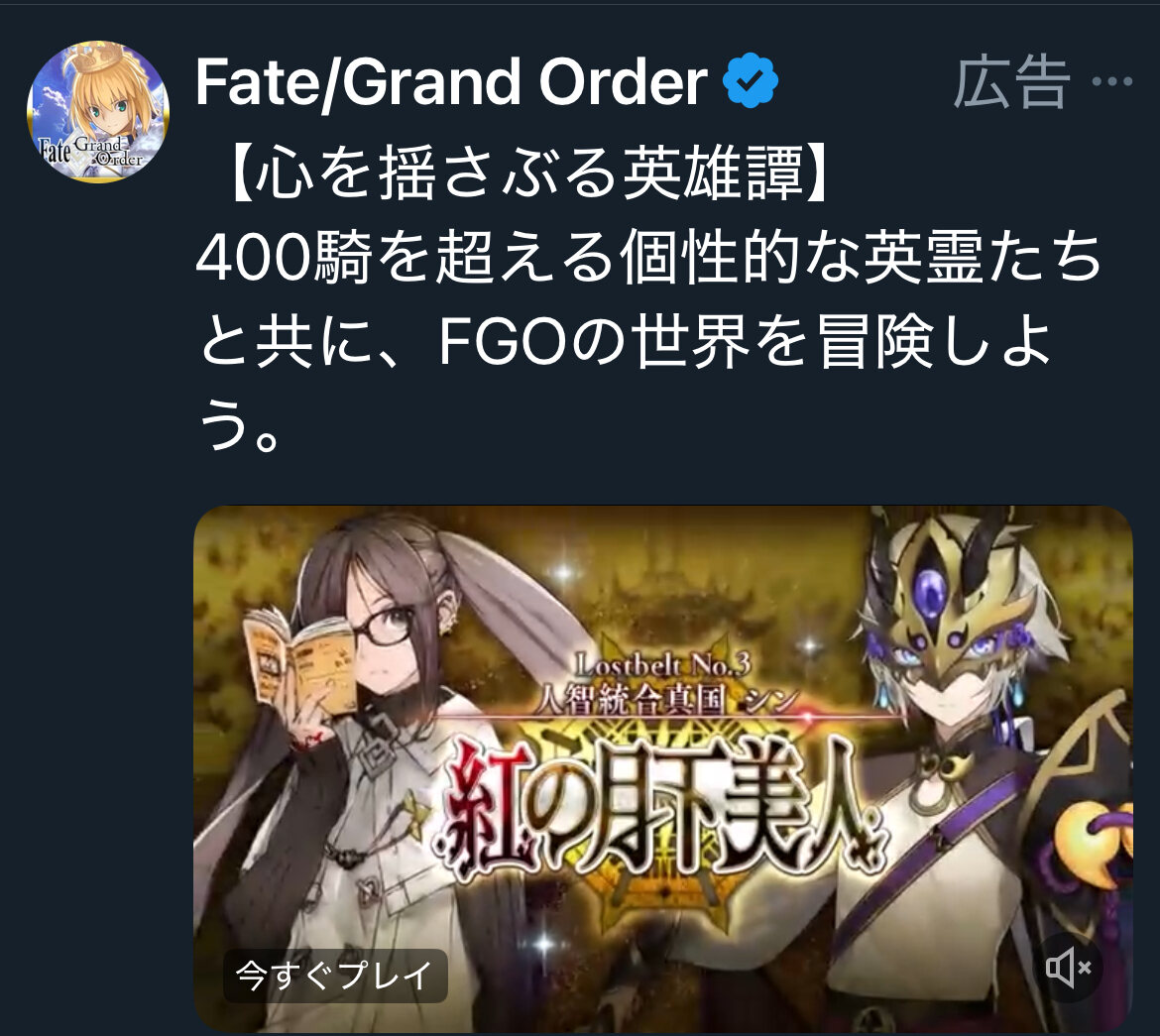Viewport: 1160px width, 1036px height.
Task: Unmute the video with the speaker icon
Action: [1068, 968]
